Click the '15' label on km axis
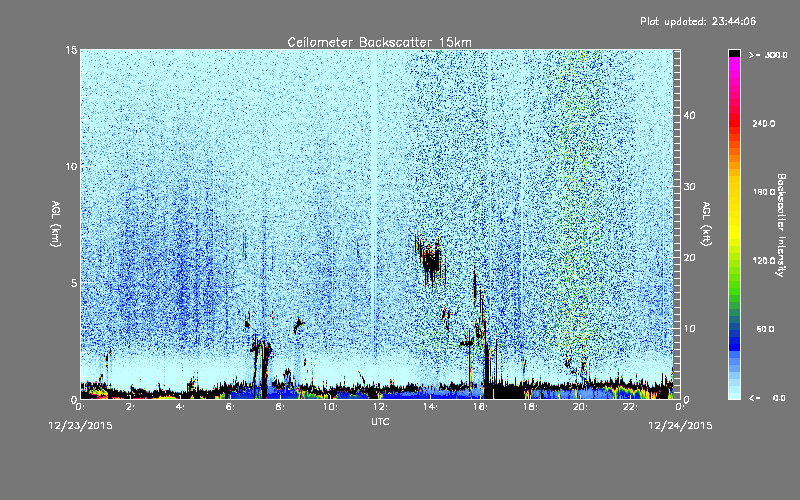 tap(71, 51)
